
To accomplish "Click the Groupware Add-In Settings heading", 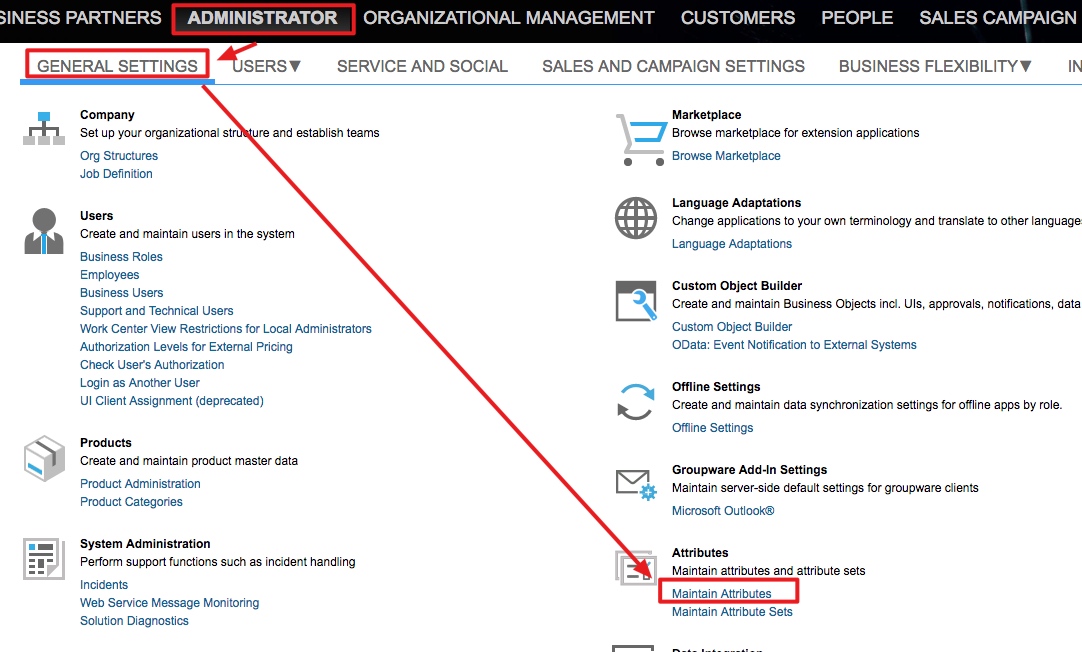I will coord(749,469).
